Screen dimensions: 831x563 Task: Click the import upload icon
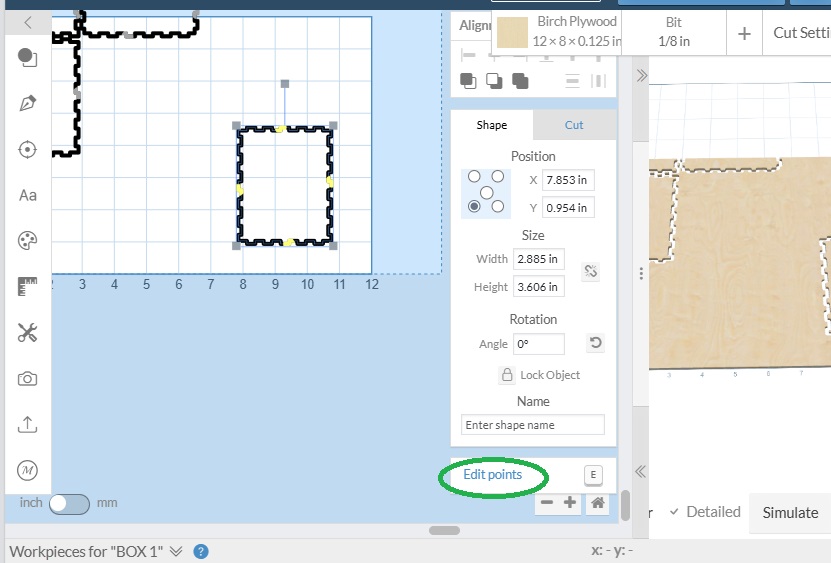28,425
